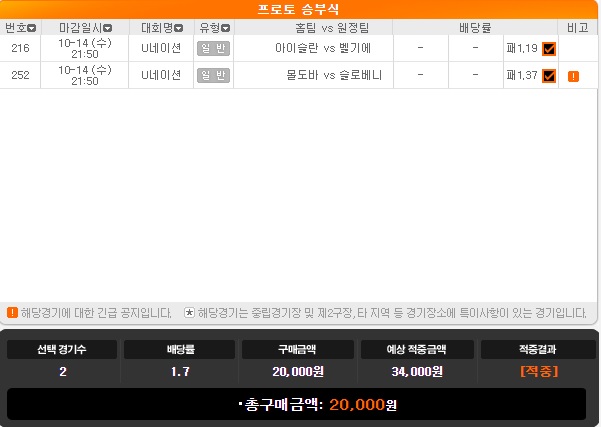The image size is (601, 427).
Task: Sort by 마감일시 column arrow
Action: pyautogui.click(x=108, y=28)
